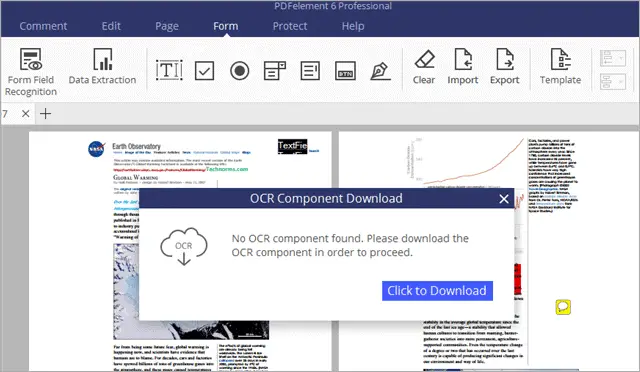Click the yellow sticky note comment

click(x=563, y=307)
